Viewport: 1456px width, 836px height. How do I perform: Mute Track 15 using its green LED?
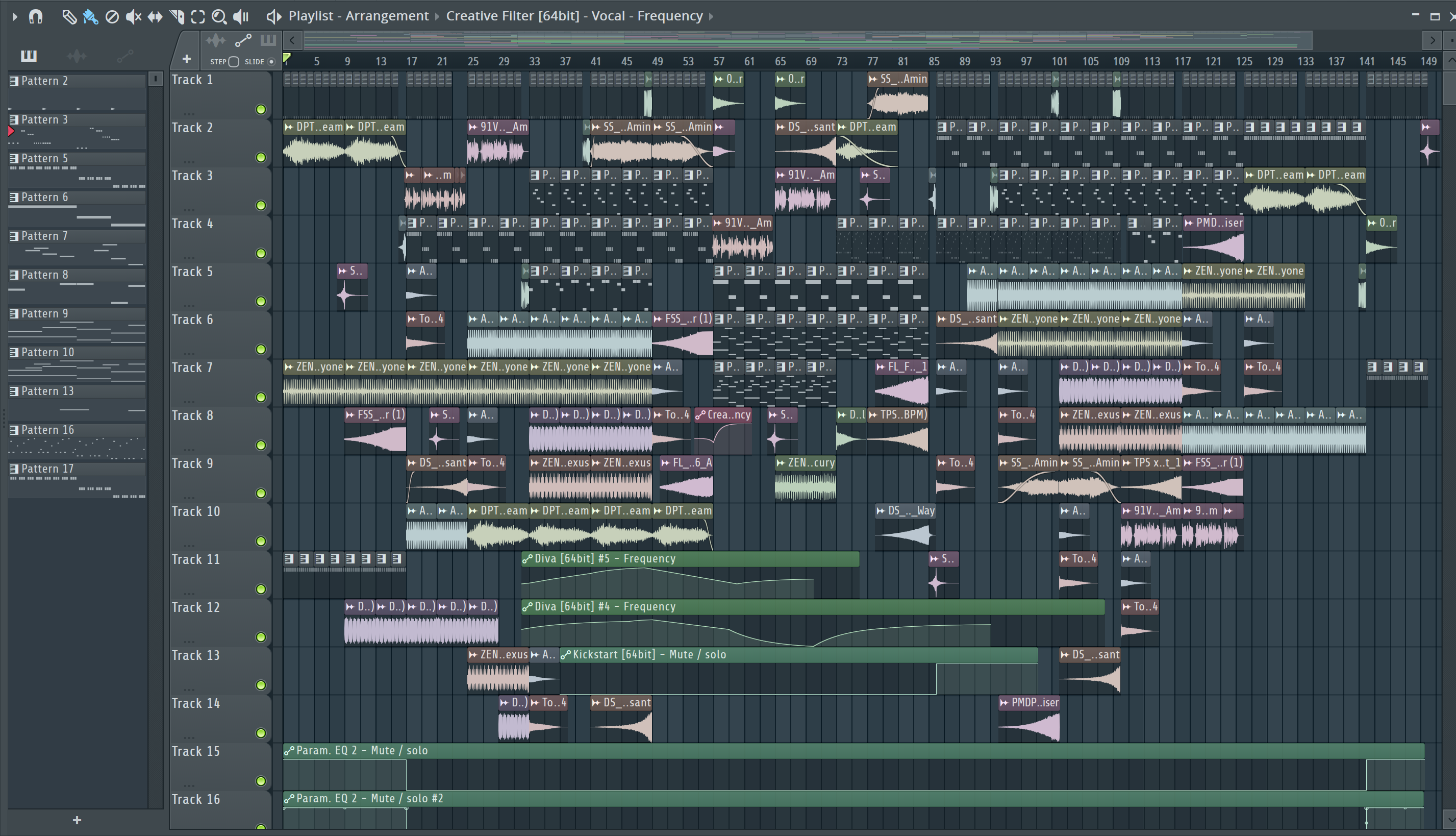[261, 781]
